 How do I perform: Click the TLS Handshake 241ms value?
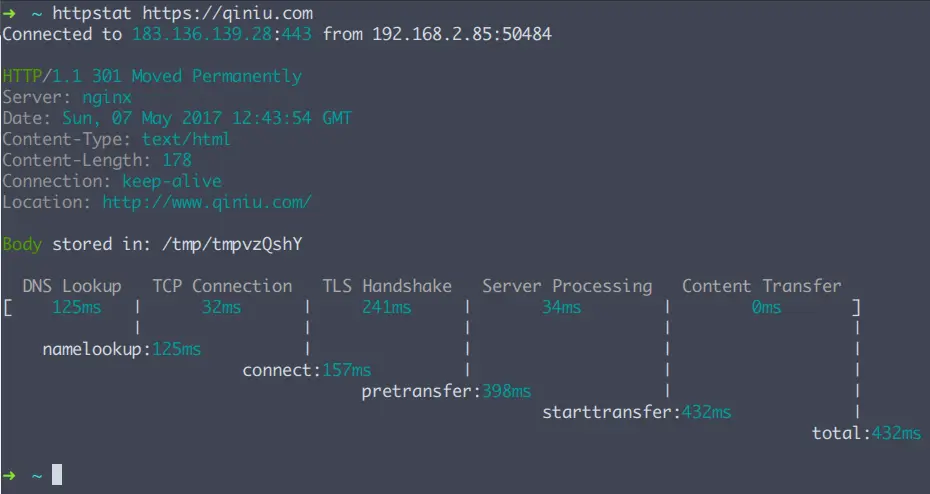click(x=386, y=307)
